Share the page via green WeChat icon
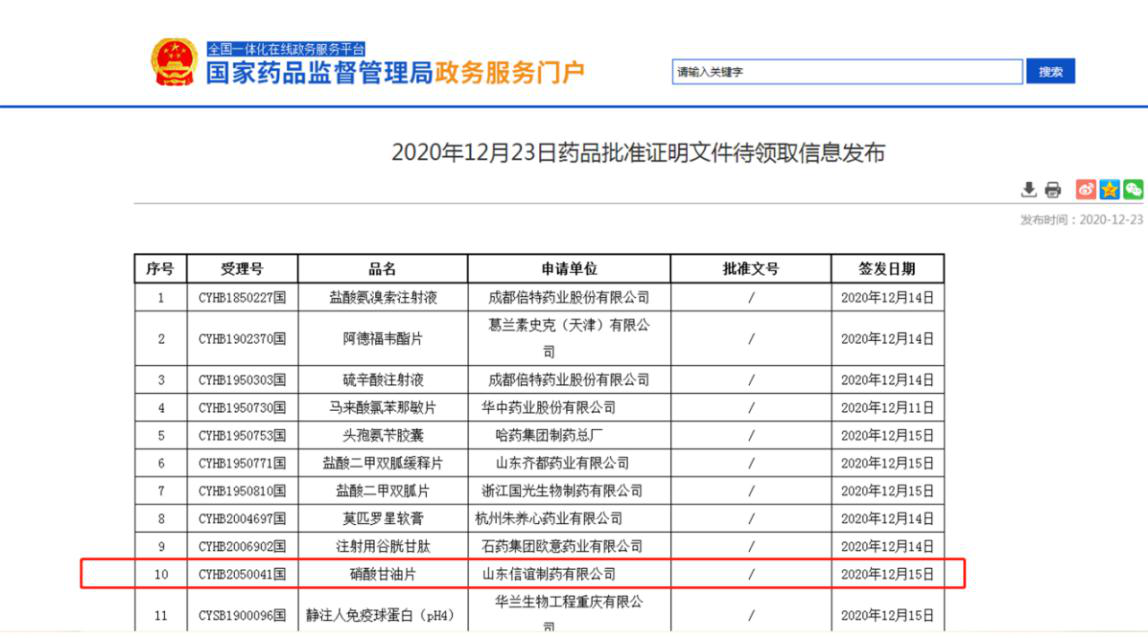Viewport: 1148px width, 638px height. [1132, 189]
